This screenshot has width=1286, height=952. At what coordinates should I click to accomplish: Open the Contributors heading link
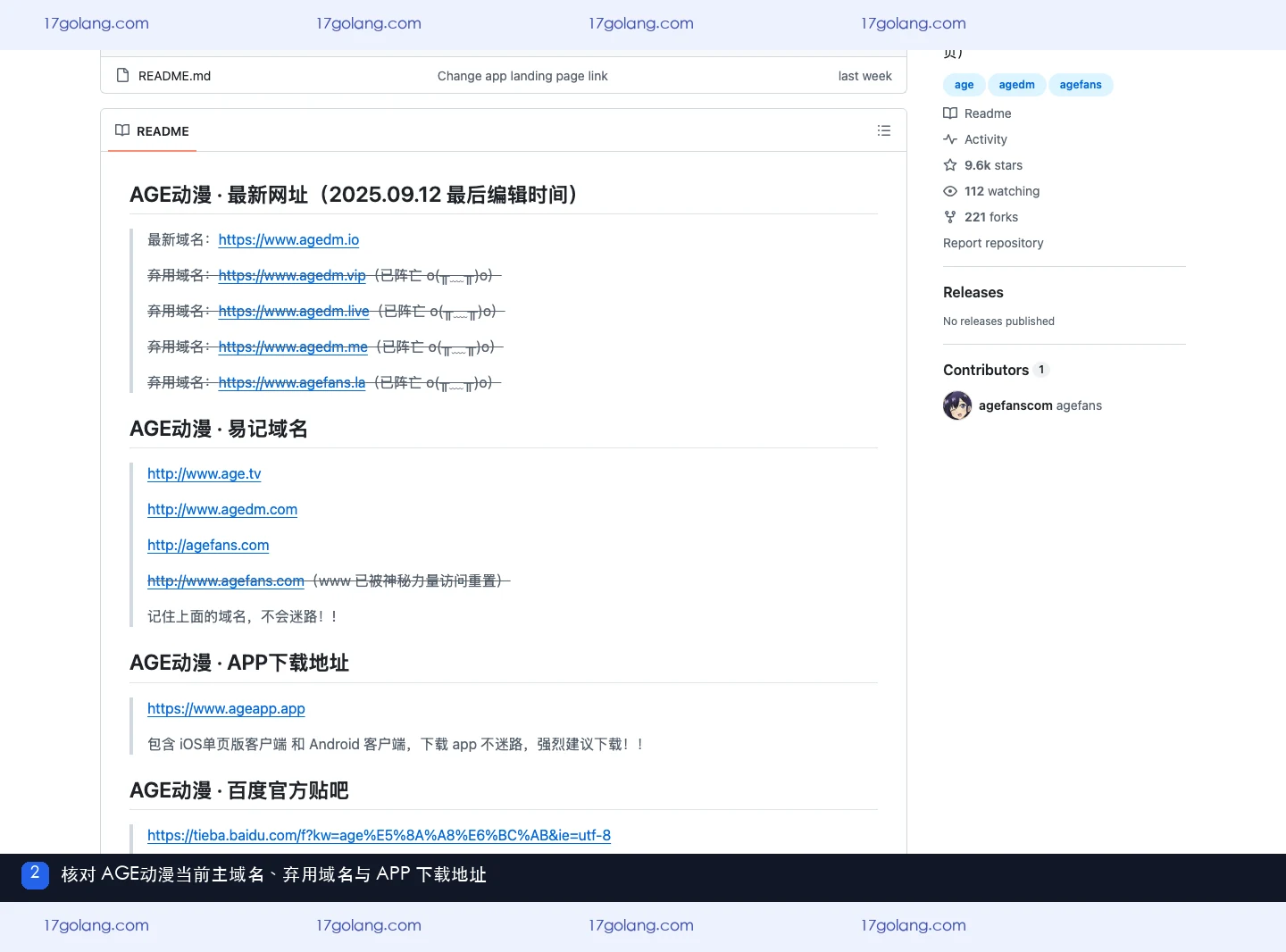(986, 370)
